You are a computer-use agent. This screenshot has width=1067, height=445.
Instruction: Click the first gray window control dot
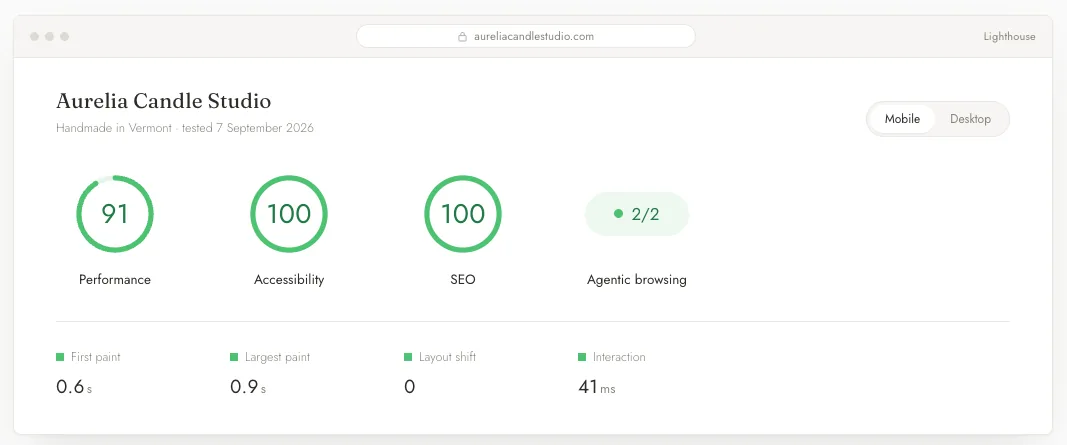(34, 37)
